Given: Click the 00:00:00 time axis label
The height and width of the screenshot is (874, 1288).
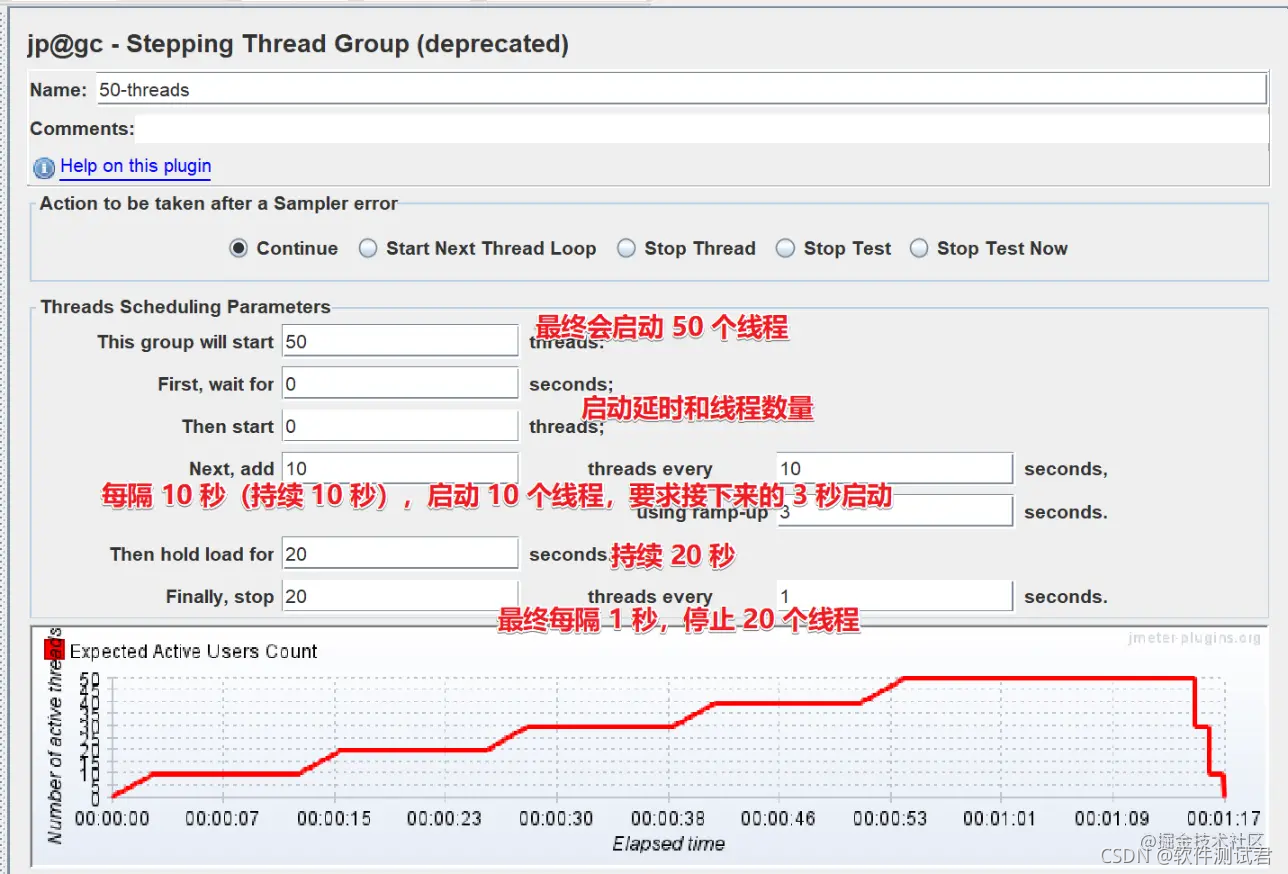Looking at the screenshot, I should (112, 818).
